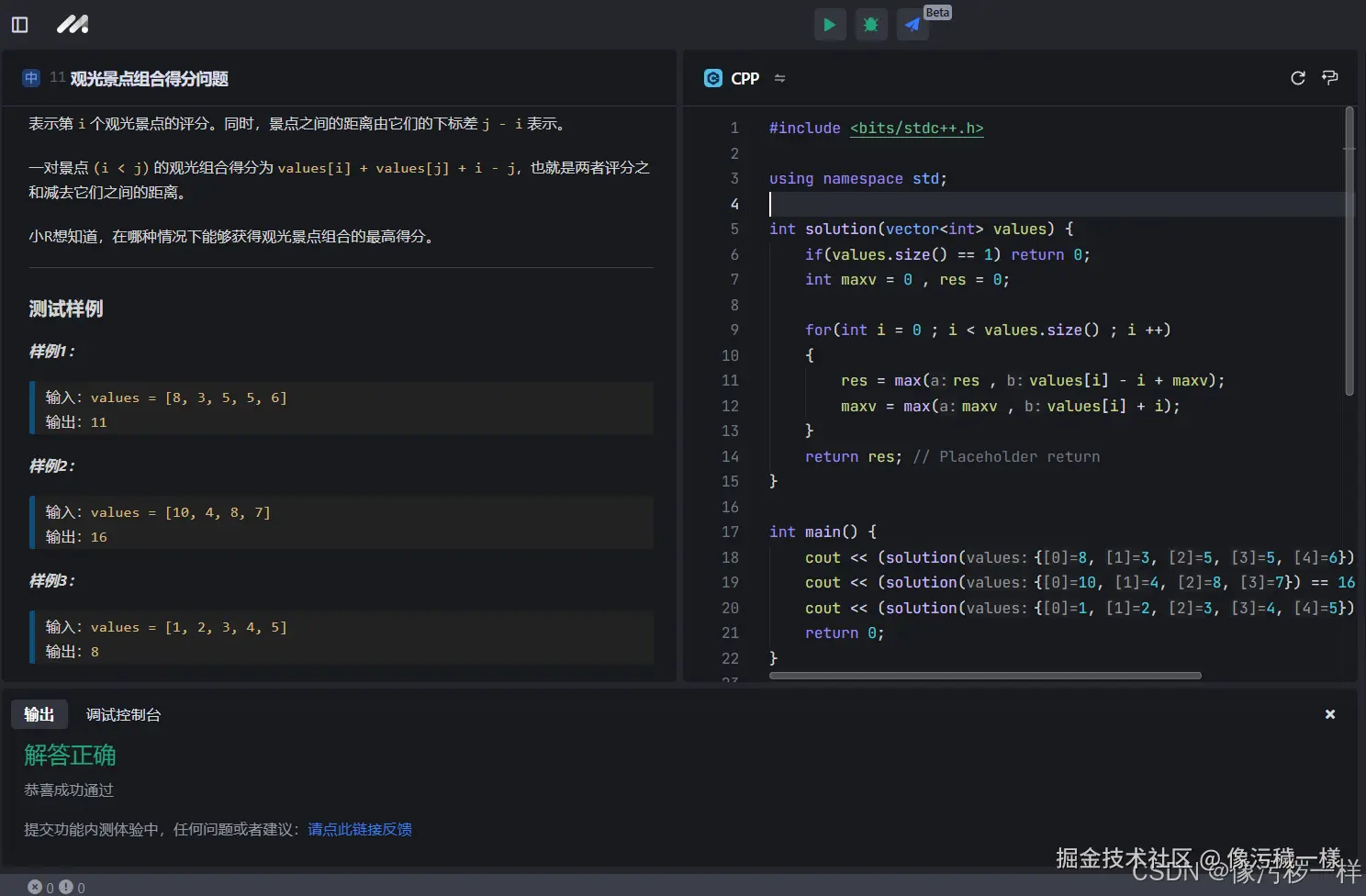Run the code with green play button
This screenshot has height=896, width=1366.
click(x=830, y=25)
